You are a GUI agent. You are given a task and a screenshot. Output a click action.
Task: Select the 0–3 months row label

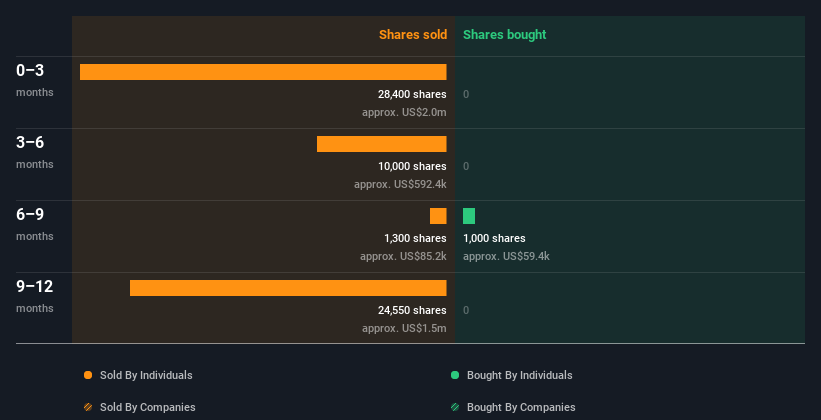35,80
